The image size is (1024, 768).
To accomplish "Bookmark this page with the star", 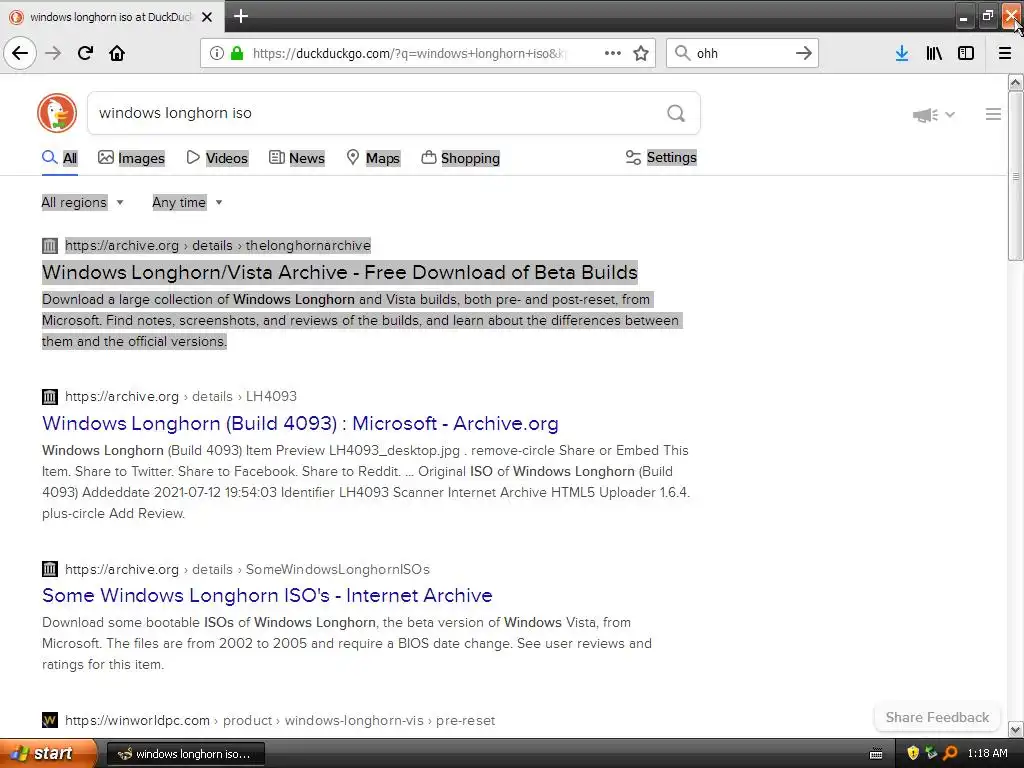I will coord(641,53).
